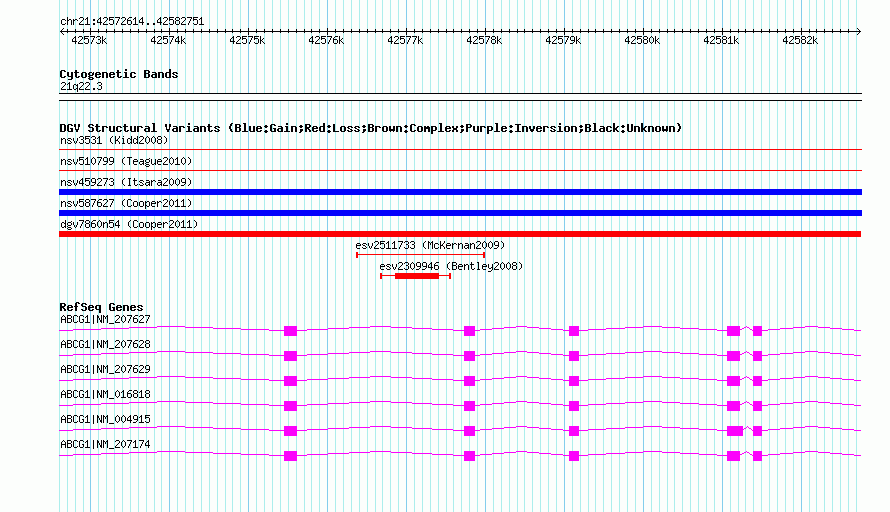This screenshot has width=890, height=512.
Task: Click the right arrow end of the ruler
Action: point(858,32)
